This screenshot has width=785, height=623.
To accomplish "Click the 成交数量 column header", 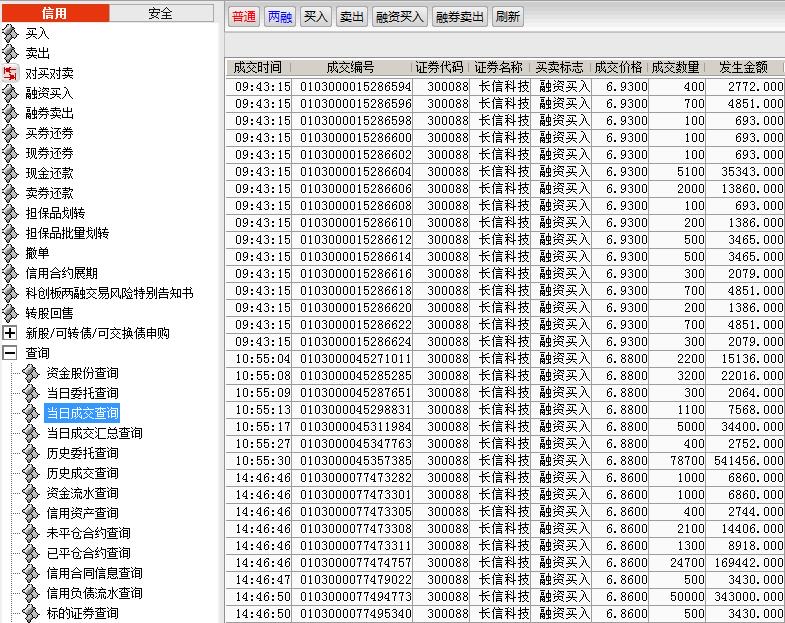I will pyautogui.click(x=676, y=67).
